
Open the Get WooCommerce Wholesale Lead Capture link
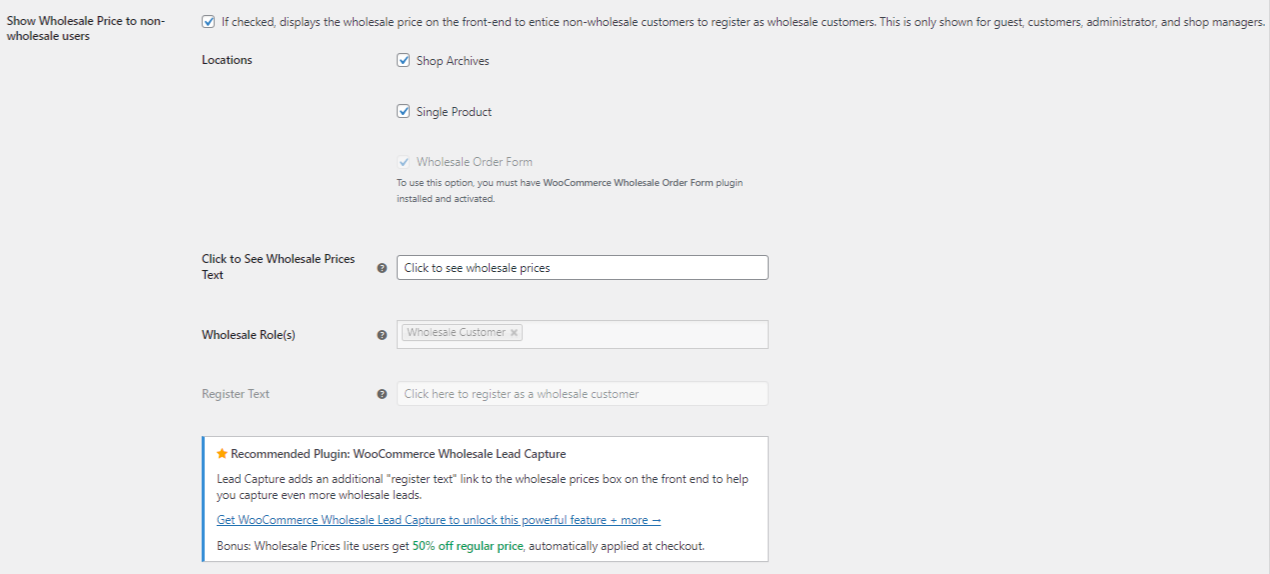438,520
